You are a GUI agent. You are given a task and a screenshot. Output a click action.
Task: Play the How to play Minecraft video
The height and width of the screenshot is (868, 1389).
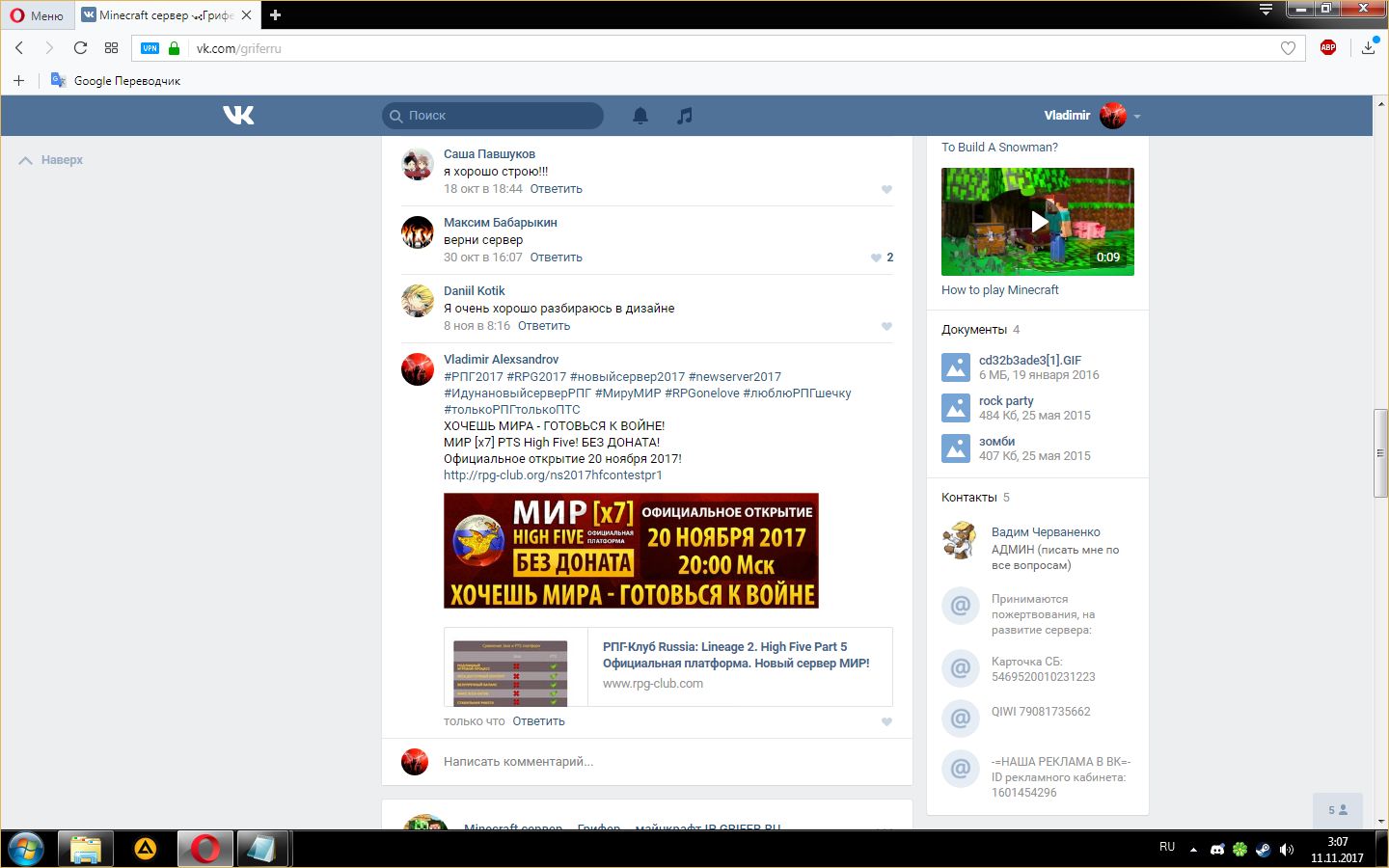1038,222
